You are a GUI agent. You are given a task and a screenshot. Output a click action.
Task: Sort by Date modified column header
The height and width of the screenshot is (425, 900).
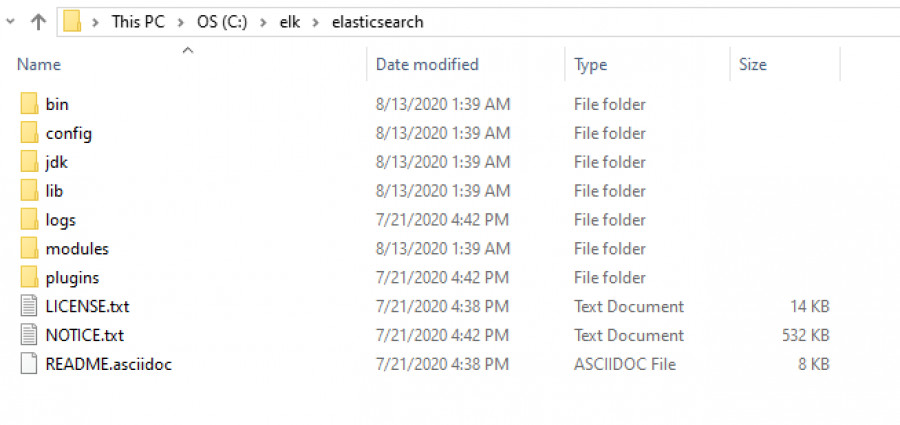click(427, 65)
